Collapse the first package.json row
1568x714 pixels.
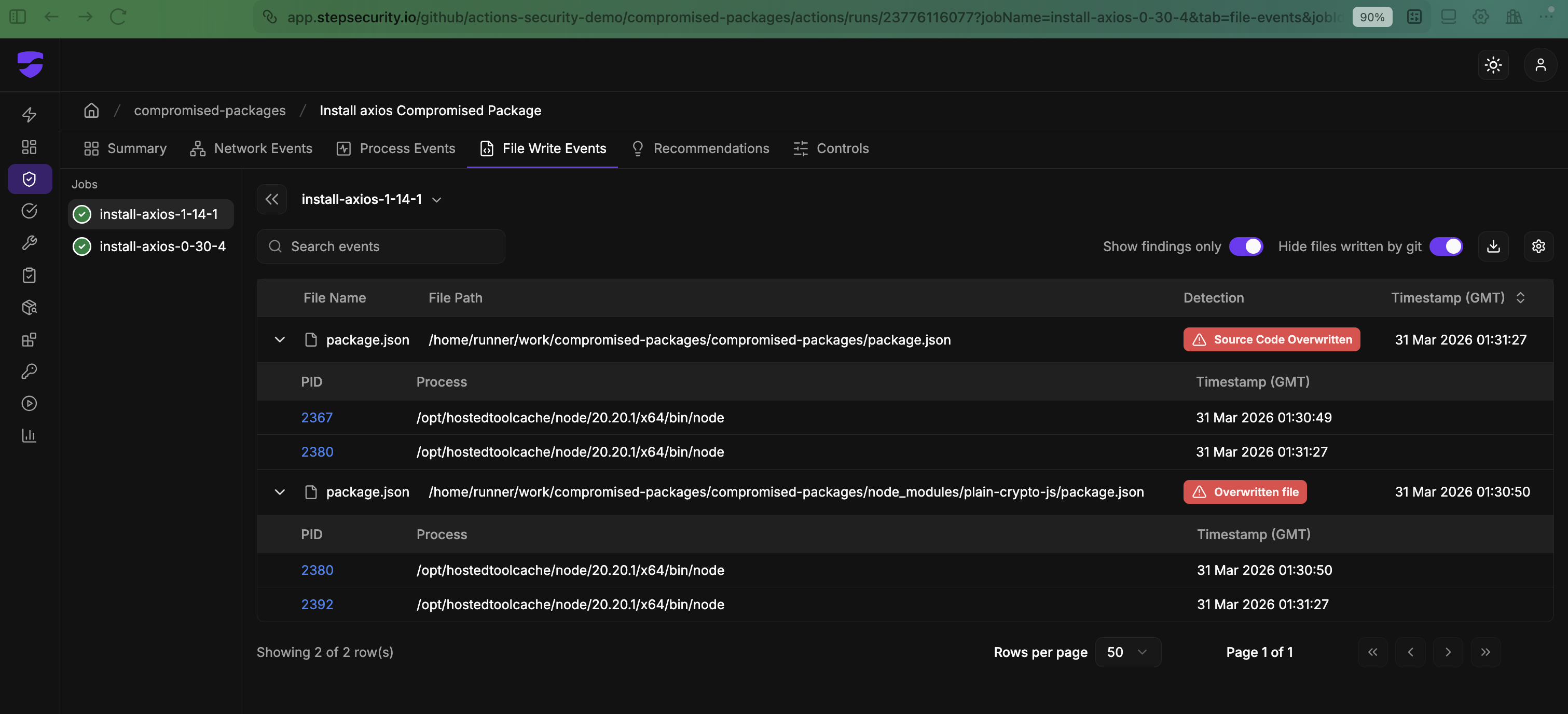[279, 340]
